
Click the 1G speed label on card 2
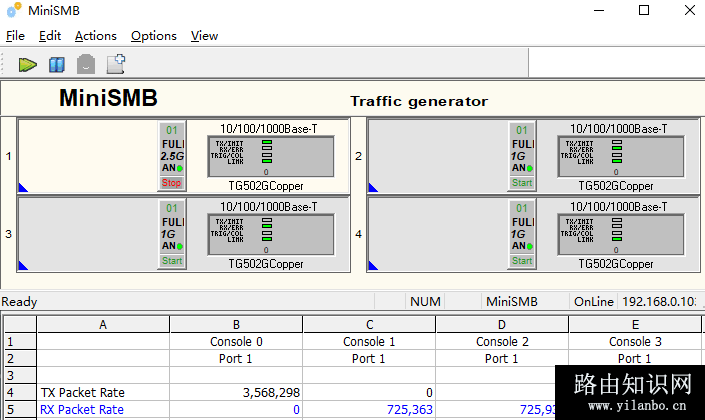coord(518,156)
